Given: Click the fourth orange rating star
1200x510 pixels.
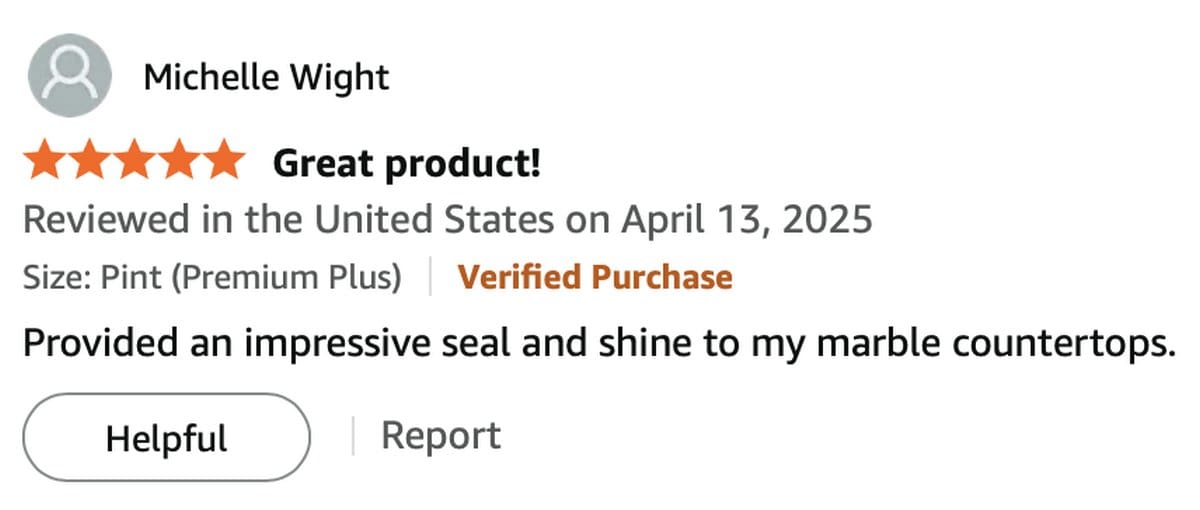Looking at the screenshot, I should 179,161.
